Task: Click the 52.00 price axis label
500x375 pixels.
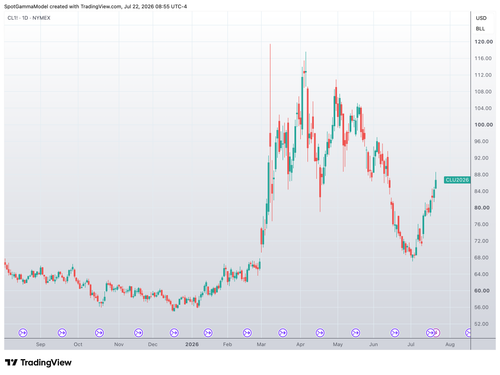Action: [482, 324]
